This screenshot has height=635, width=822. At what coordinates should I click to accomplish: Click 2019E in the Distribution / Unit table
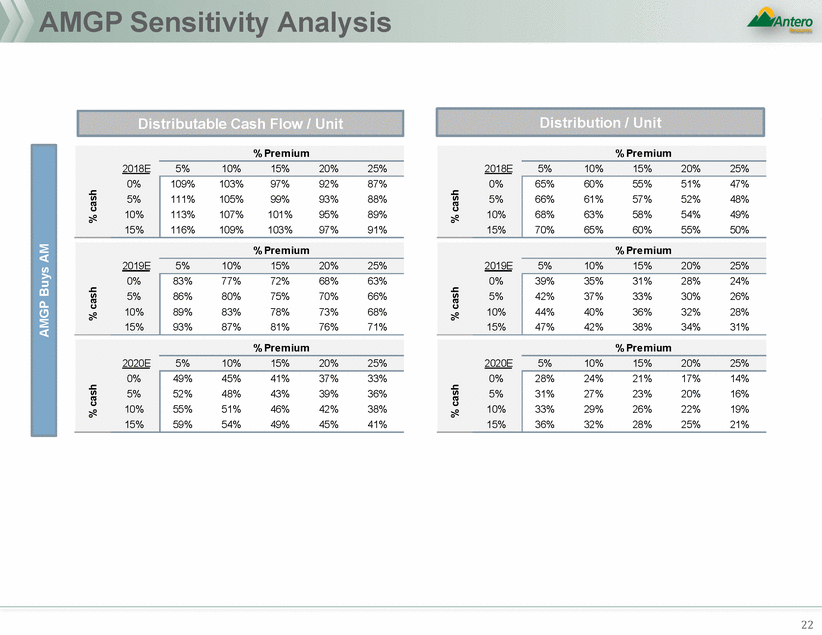497,267
